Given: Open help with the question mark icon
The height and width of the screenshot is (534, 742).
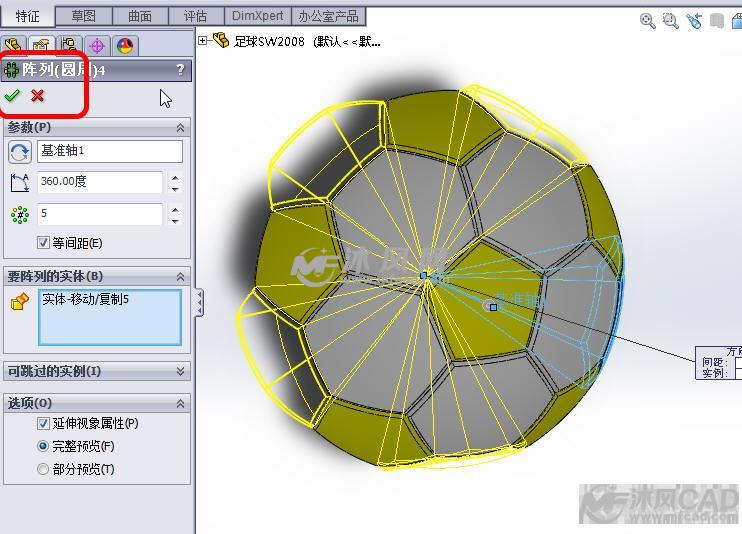Looking at the screenshot, I should [x=180, y=70].
